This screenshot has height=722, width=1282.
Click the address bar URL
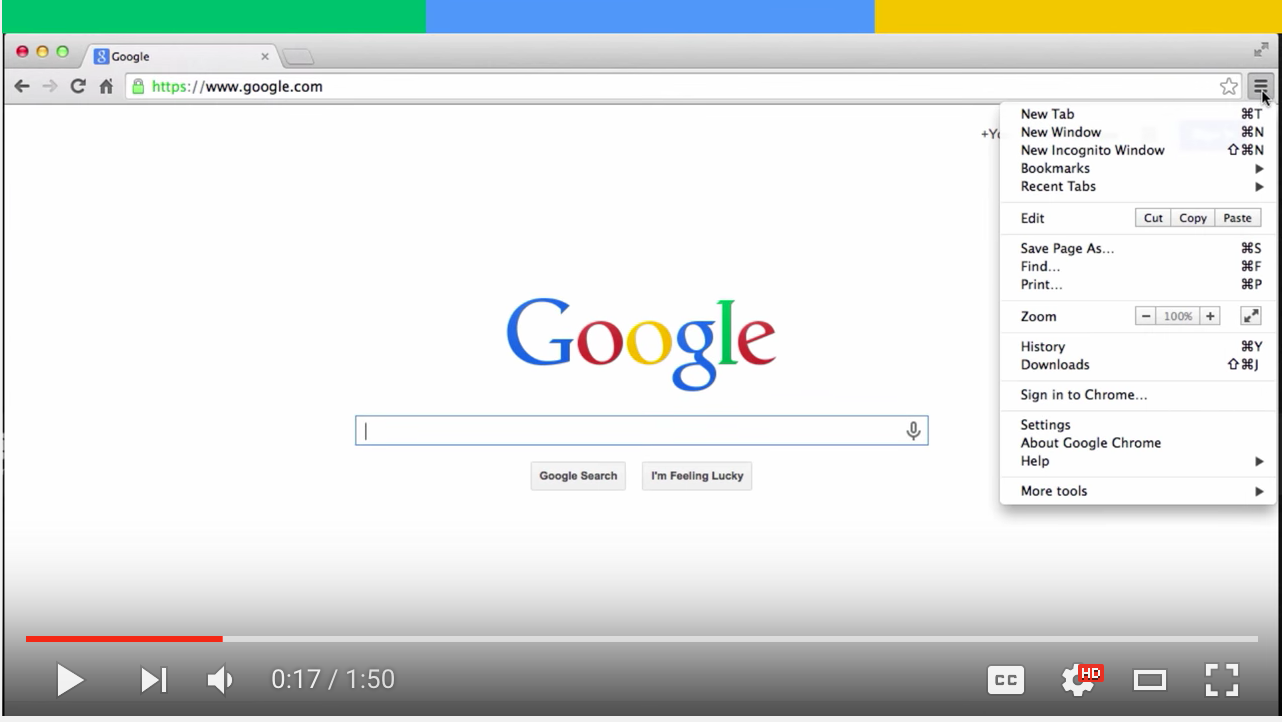pyautogui.click(x=237, y=87)
